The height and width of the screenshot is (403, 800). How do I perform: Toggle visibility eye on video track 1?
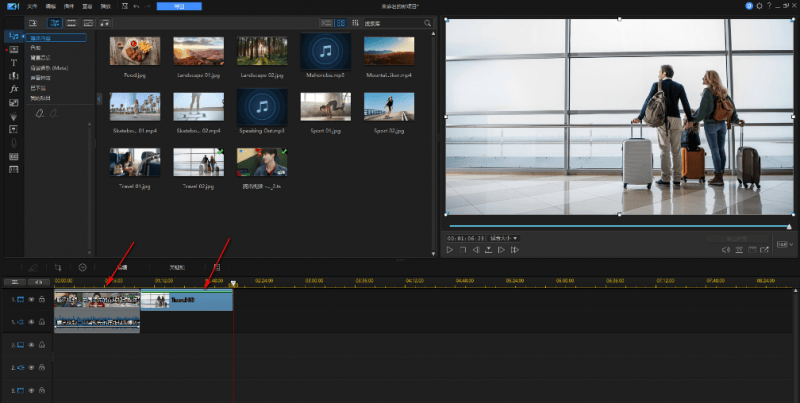click(30, 299)
